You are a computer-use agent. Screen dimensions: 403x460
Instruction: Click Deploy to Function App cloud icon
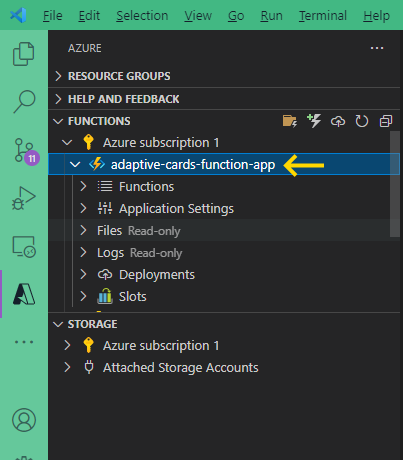[338, 121]
